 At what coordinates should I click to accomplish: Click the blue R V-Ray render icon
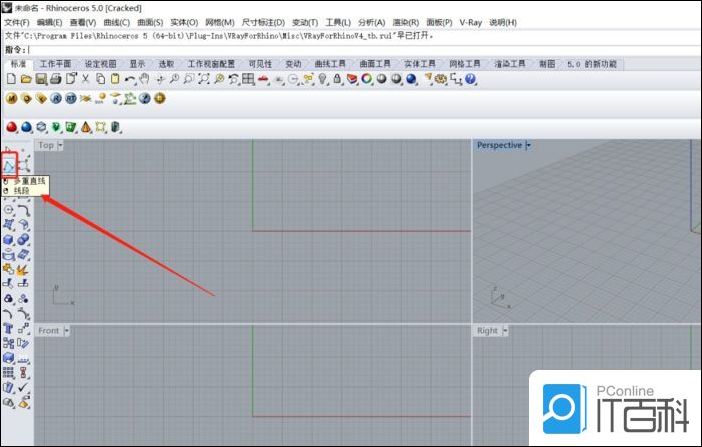pos(56,98)
